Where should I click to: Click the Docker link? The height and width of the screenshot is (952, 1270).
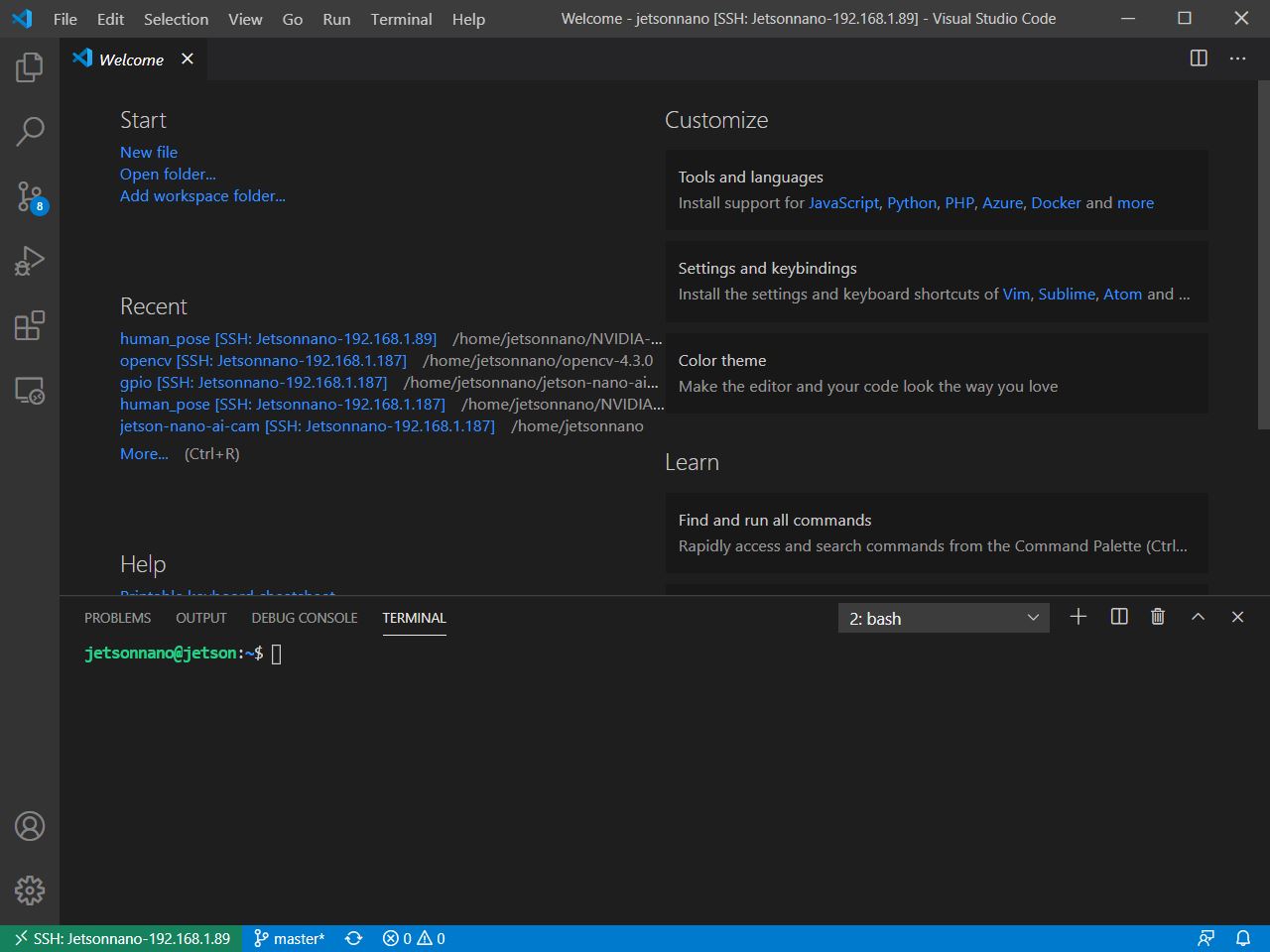1056,202
